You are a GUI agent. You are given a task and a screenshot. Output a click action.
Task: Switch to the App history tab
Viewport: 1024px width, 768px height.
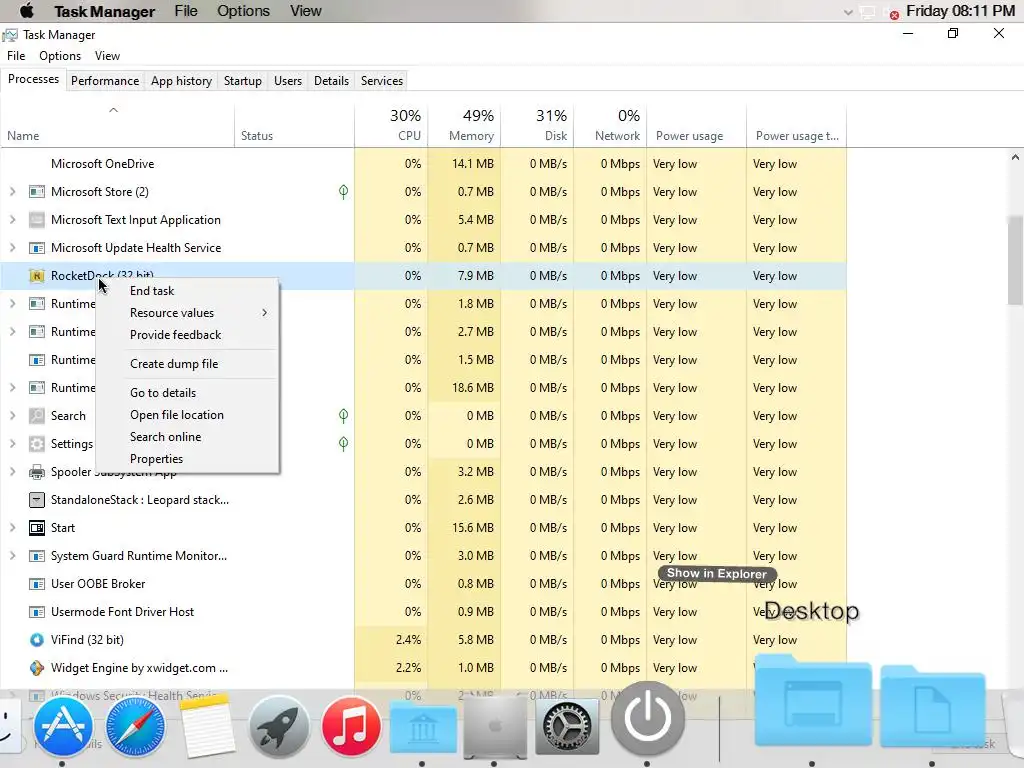click(x=182, y=81)
